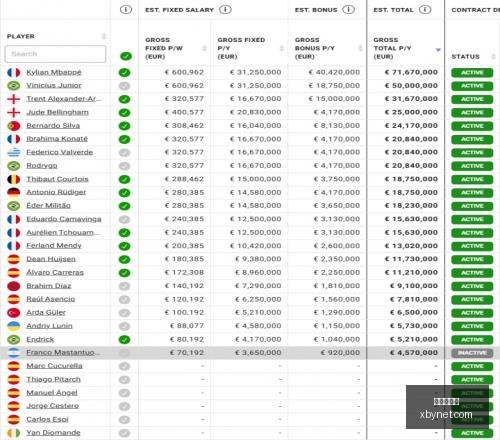
Task: Click ACTIVE status badge for Marc Cucurella
Action: pos(472,366)
